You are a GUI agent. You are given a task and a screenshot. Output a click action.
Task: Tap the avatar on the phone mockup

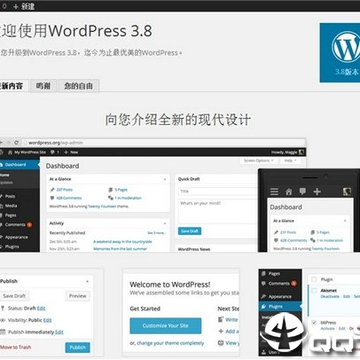coord(347,192)
